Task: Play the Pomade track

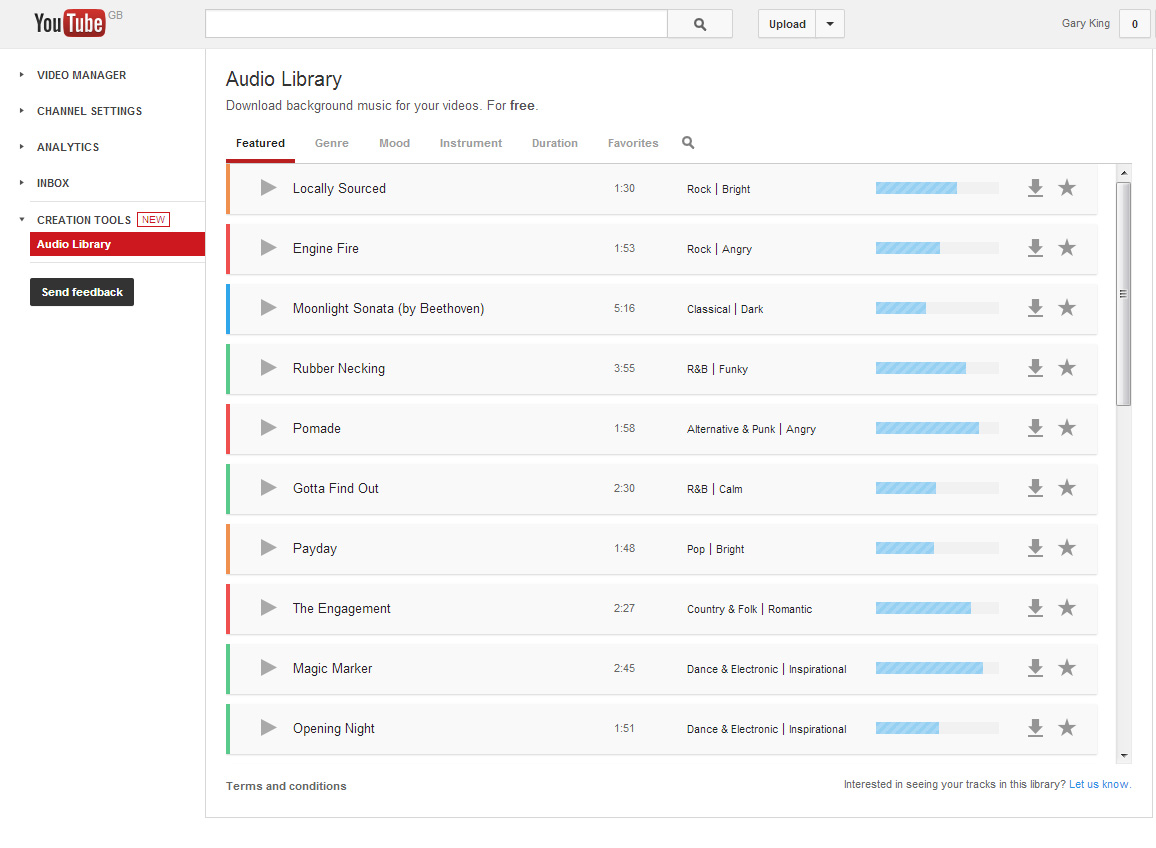Action: coord(268,428)
